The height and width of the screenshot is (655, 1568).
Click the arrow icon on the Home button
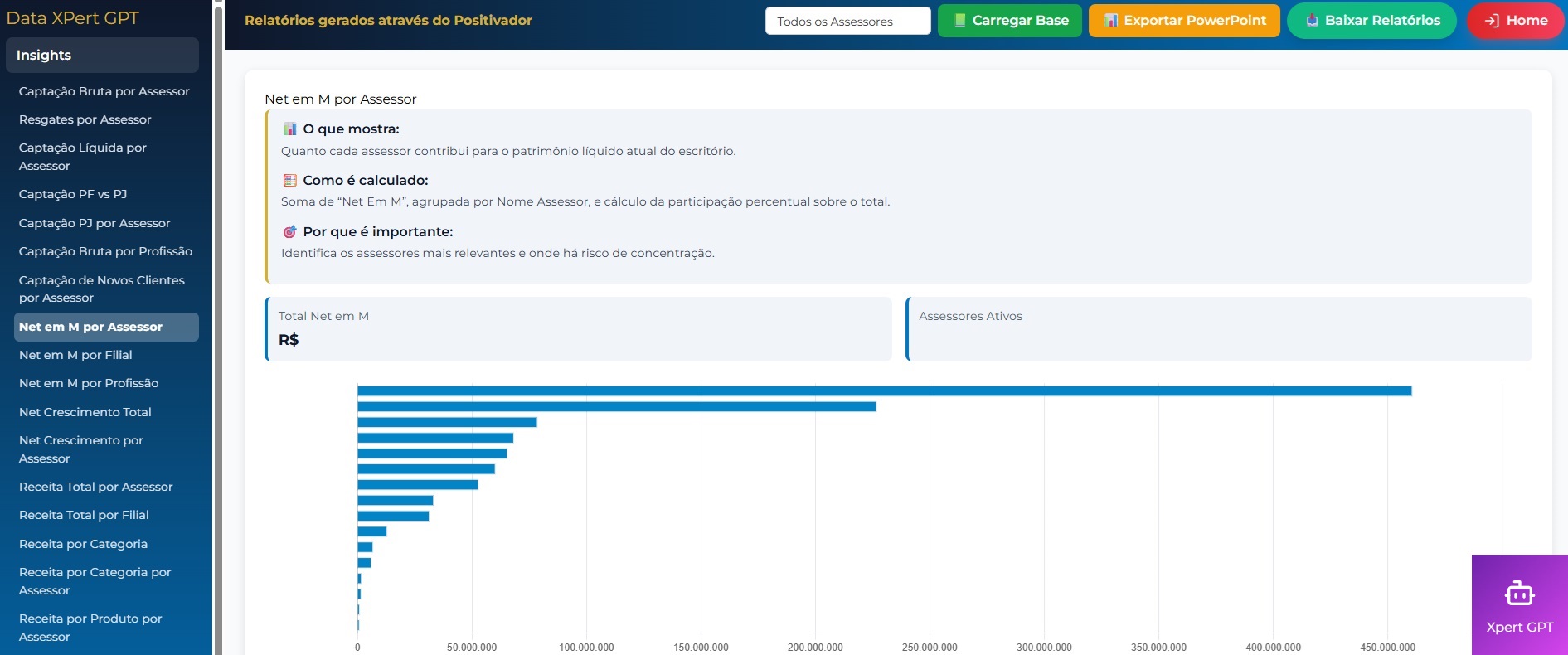point(1492,21)
